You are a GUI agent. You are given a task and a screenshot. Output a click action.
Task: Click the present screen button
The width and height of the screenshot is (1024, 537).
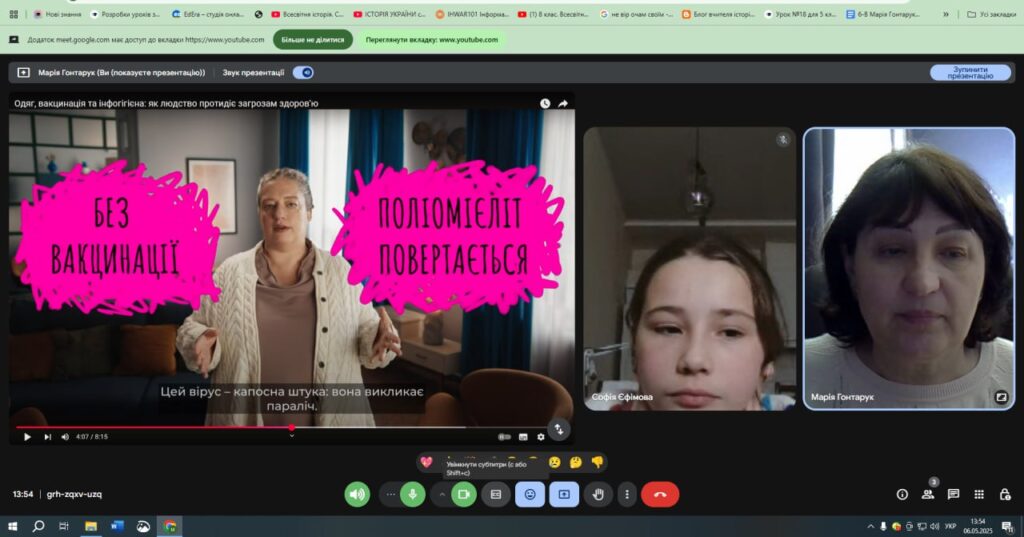(x=564, y=495)
